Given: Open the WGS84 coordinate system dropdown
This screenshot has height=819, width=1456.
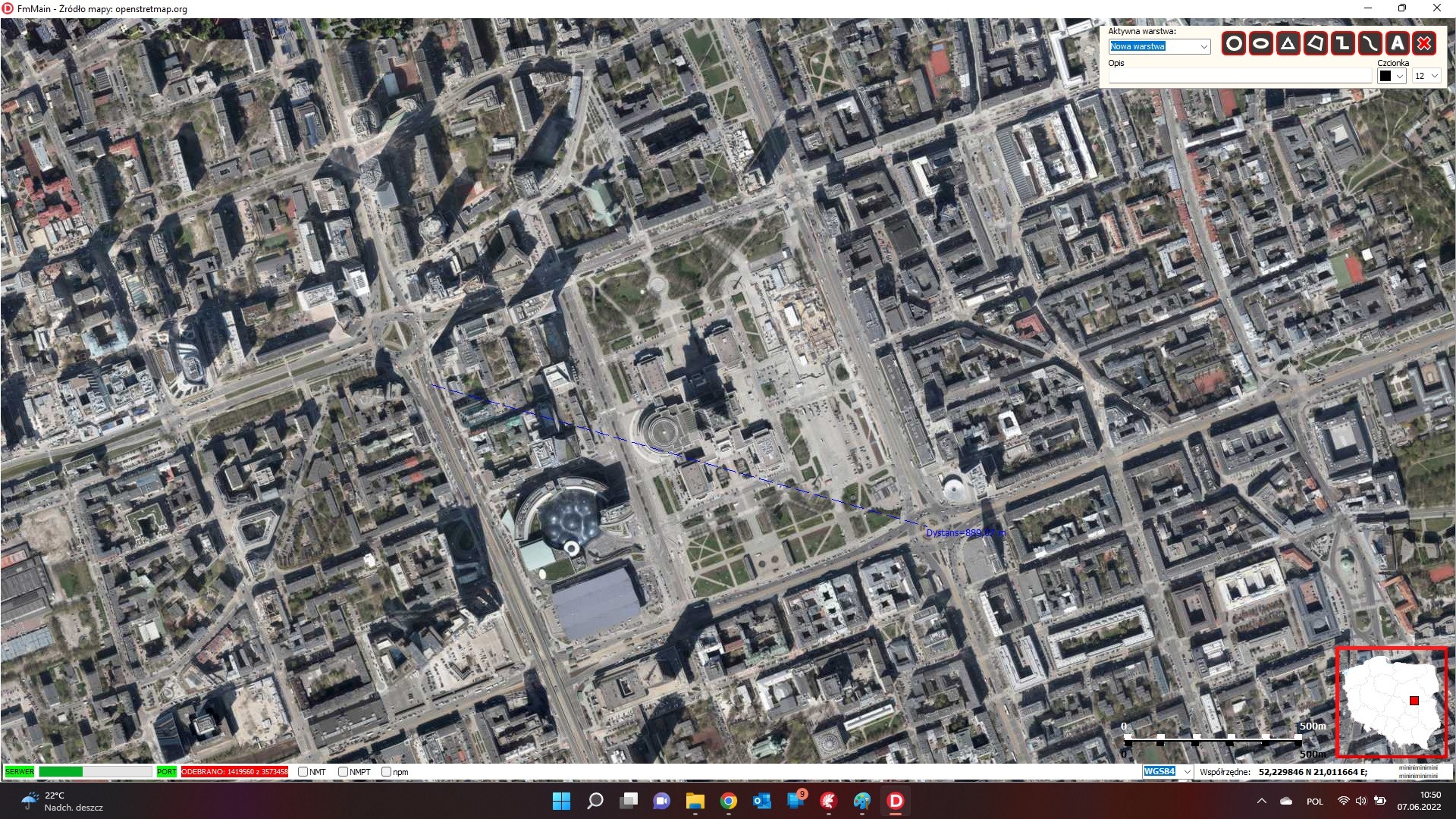Looking at the screenshot, I should pos(1166,771).
